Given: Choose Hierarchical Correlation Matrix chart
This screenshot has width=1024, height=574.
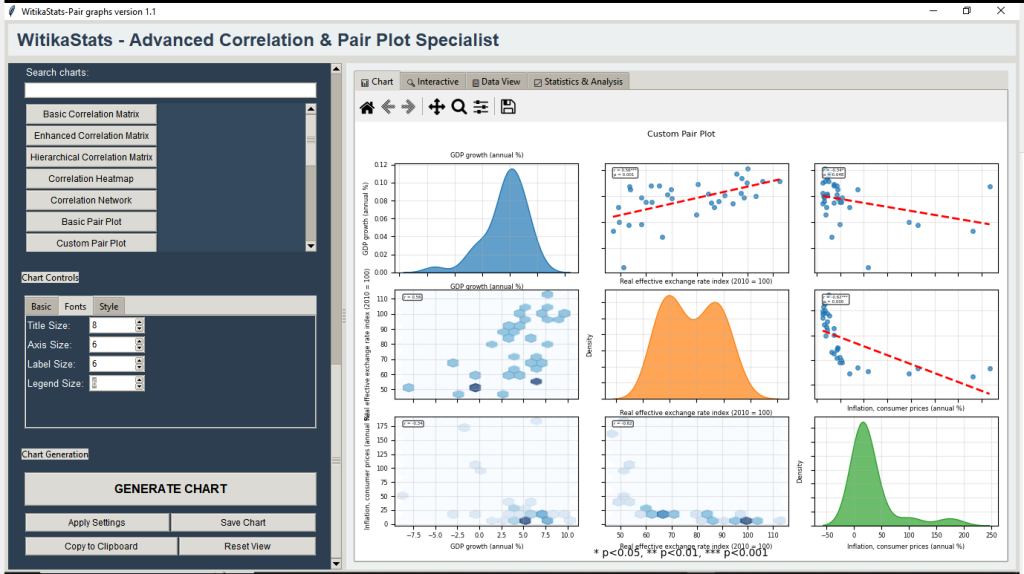Looking at the screenshot, I should pyautogui.click(x=91, y=157).
